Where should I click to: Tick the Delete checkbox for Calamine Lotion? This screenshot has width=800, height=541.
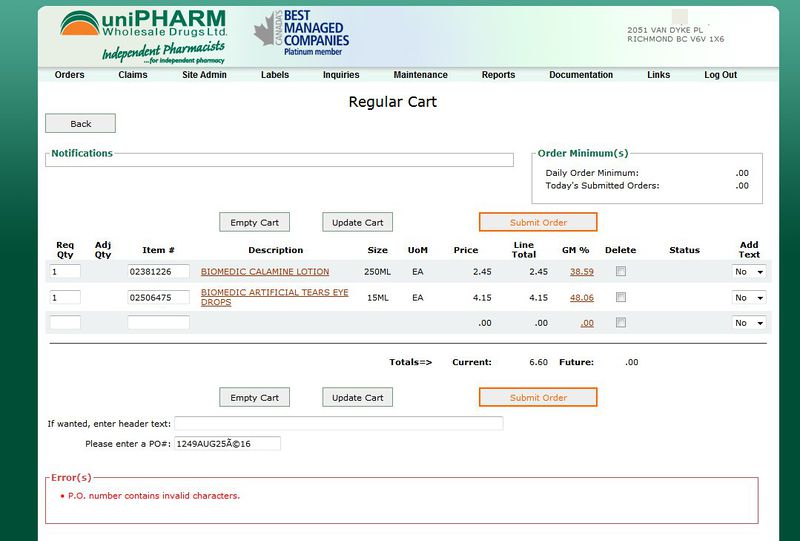click(x=621, y=271)
